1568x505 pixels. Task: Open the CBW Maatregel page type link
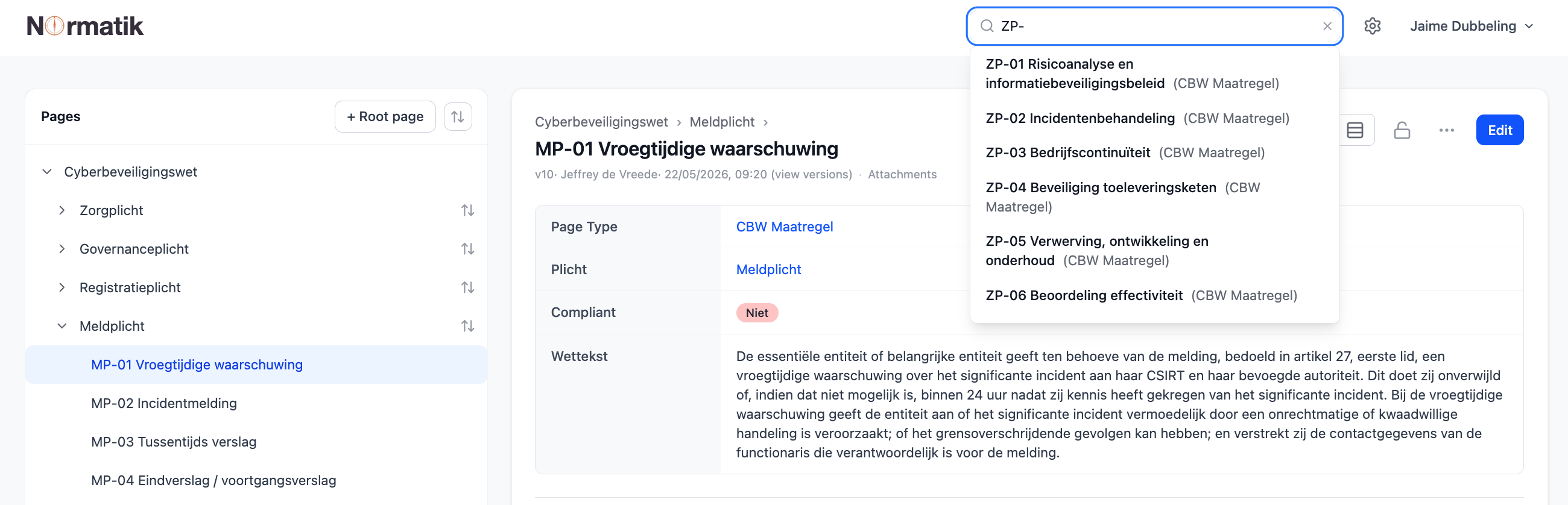784,227
